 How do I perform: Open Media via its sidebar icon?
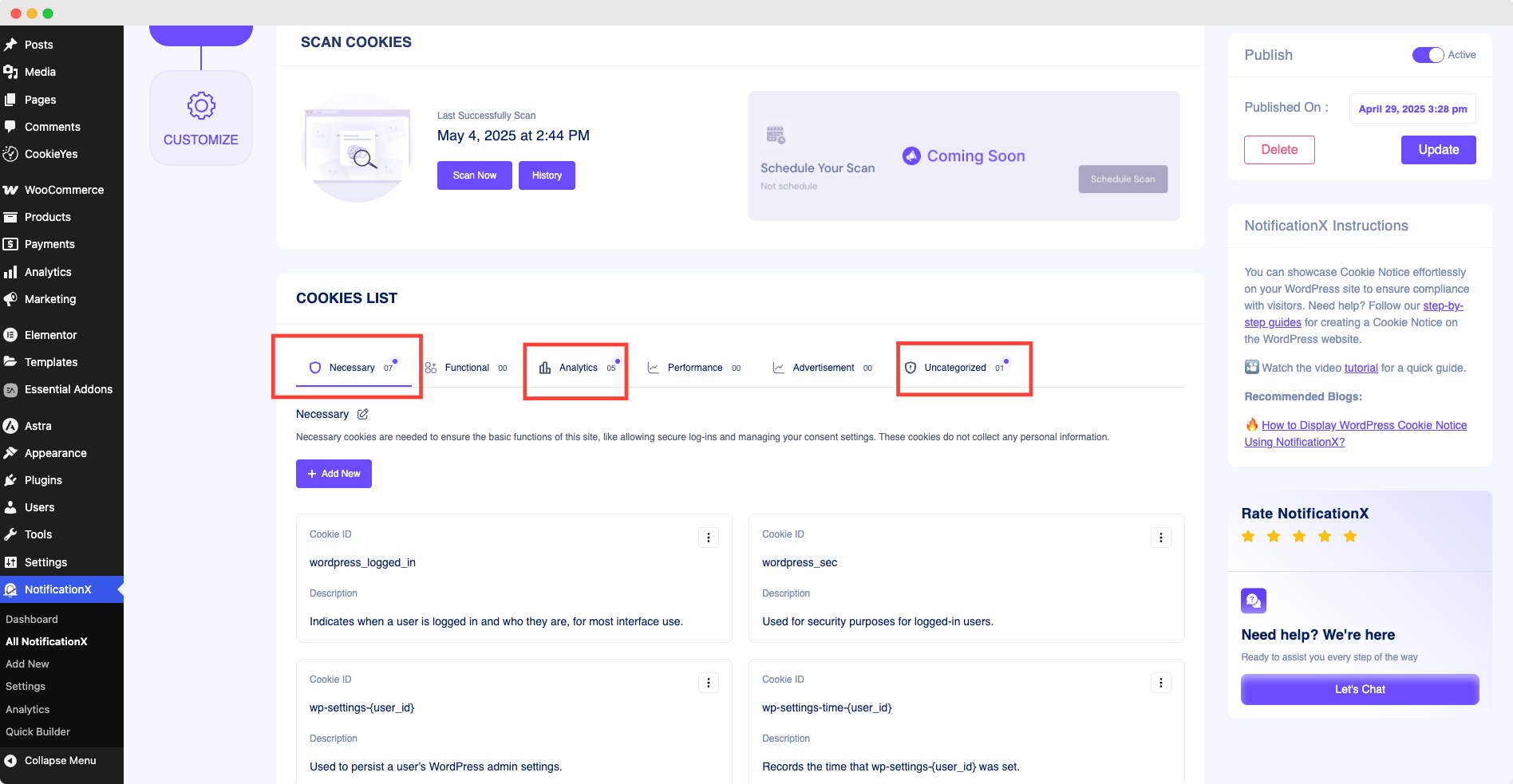tap(10, 72)
